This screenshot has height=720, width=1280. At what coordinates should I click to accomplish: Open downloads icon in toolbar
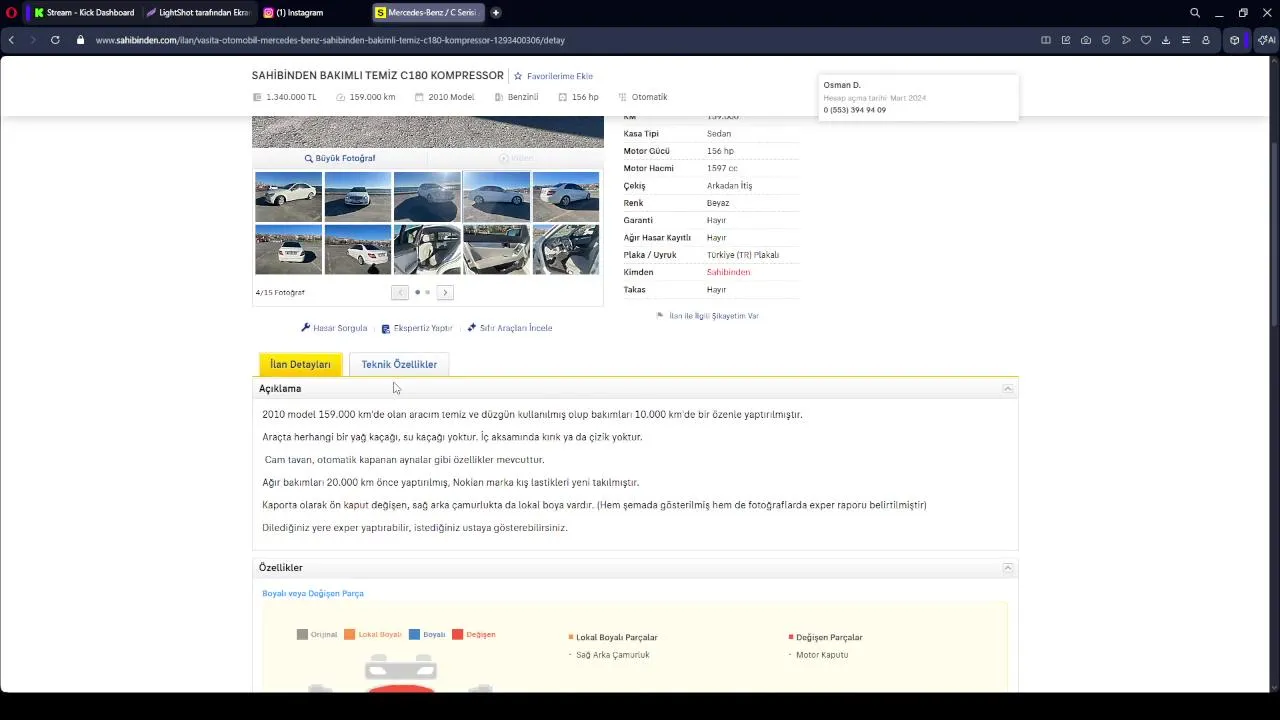coord(1166,40)
